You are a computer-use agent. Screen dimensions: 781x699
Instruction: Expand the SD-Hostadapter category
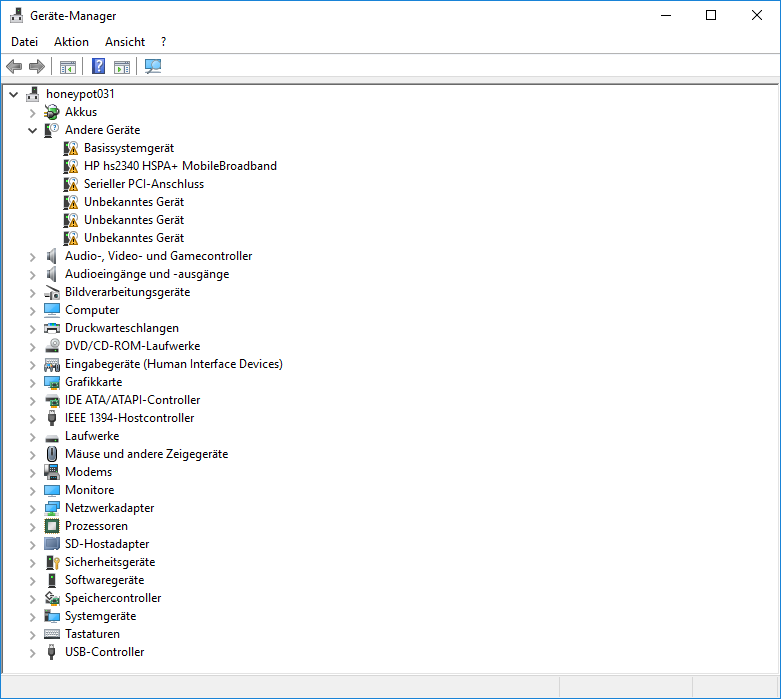[x=33, y=545]
